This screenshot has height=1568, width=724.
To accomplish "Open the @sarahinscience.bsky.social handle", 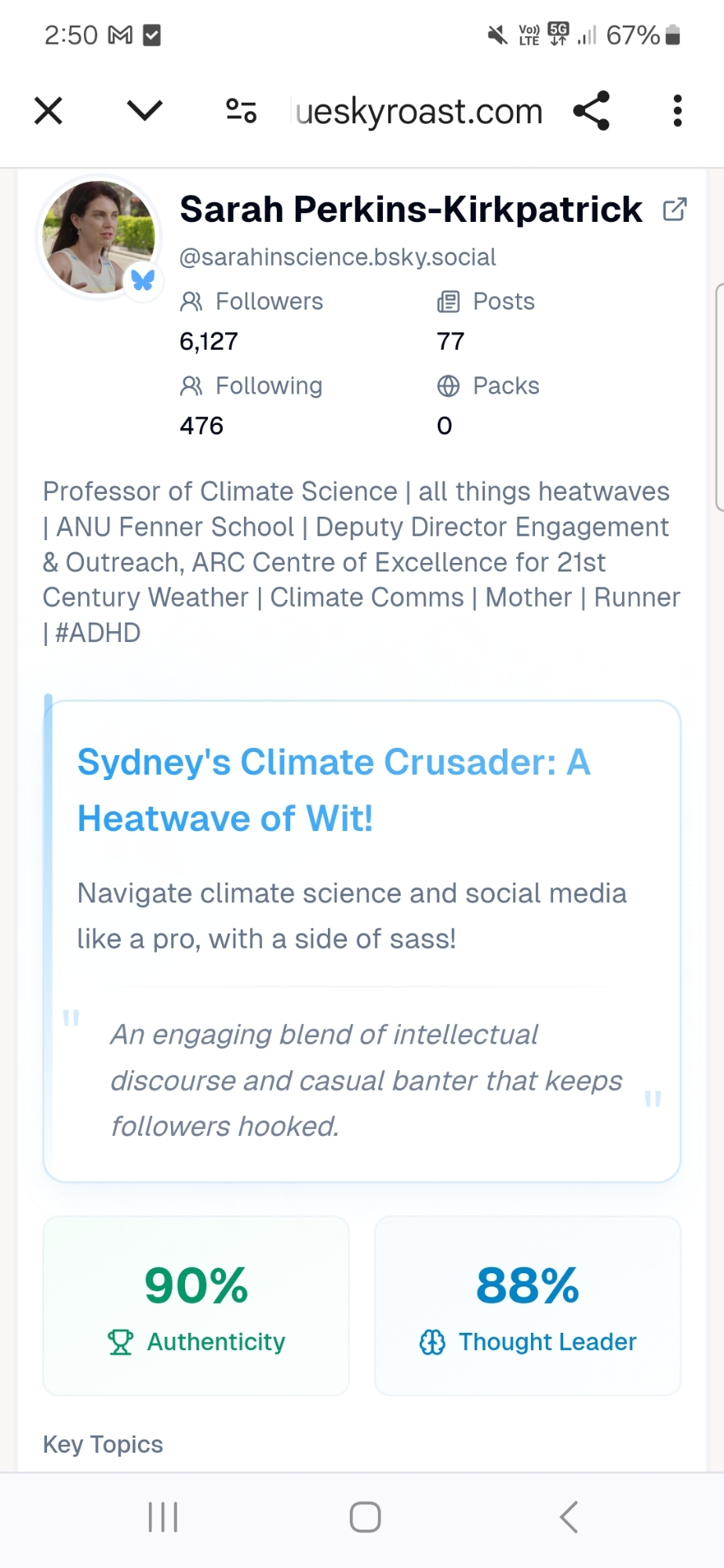I will click(337, 257).
